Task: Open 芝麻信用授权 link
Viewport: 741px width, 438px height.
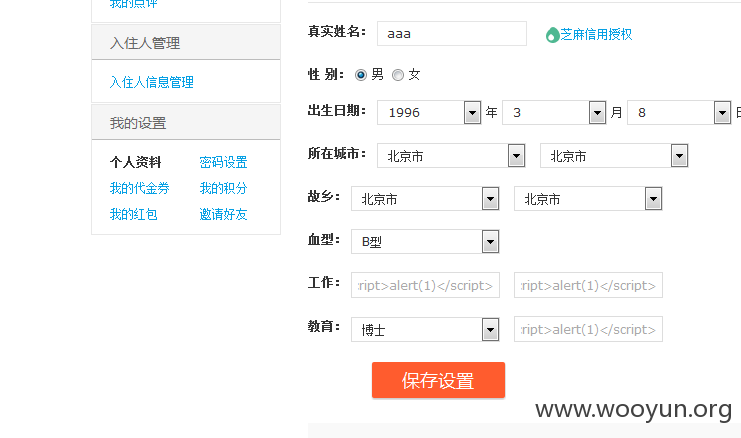Action: point(596,34)
